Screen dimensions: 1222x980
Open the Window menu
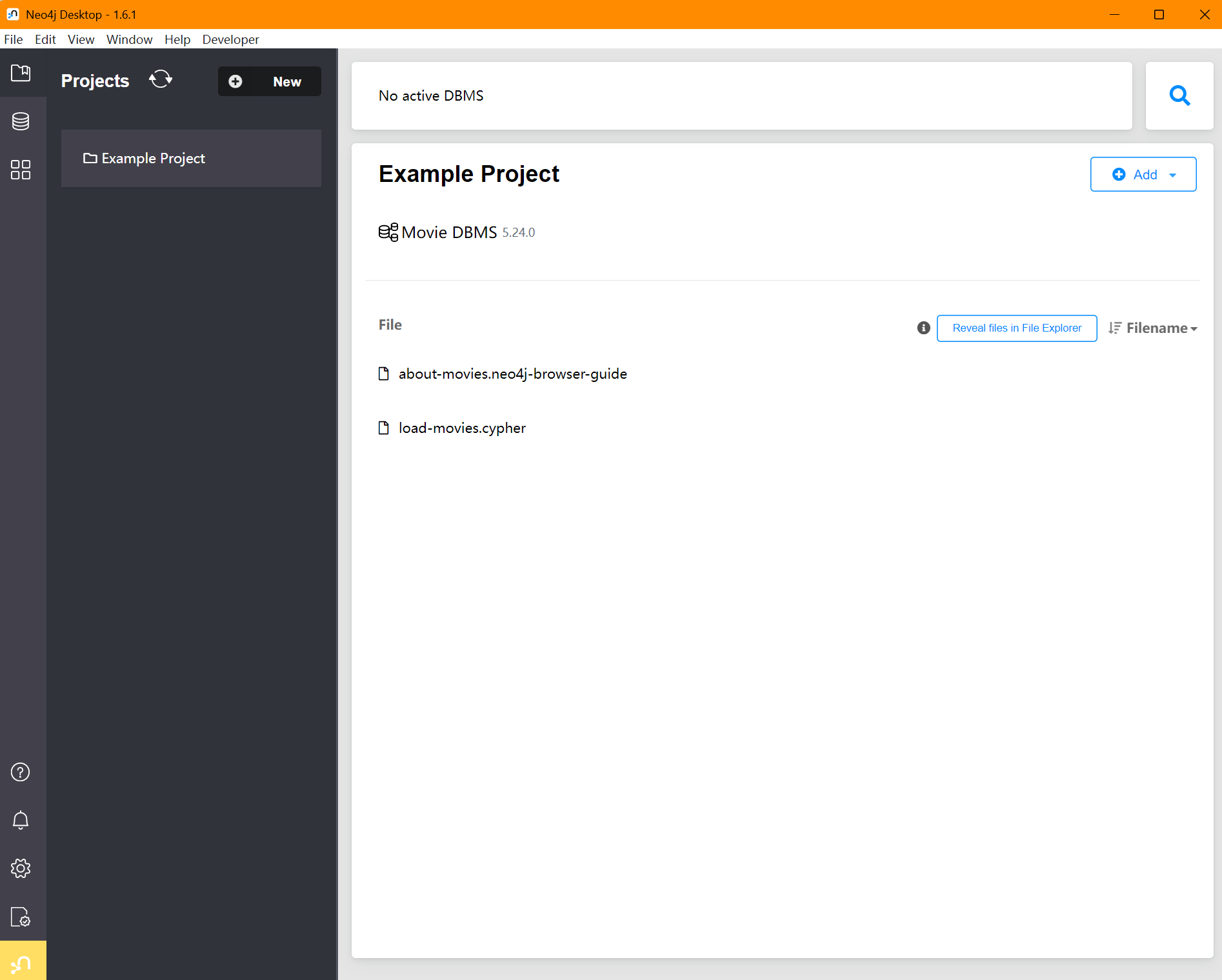(129, 39)
